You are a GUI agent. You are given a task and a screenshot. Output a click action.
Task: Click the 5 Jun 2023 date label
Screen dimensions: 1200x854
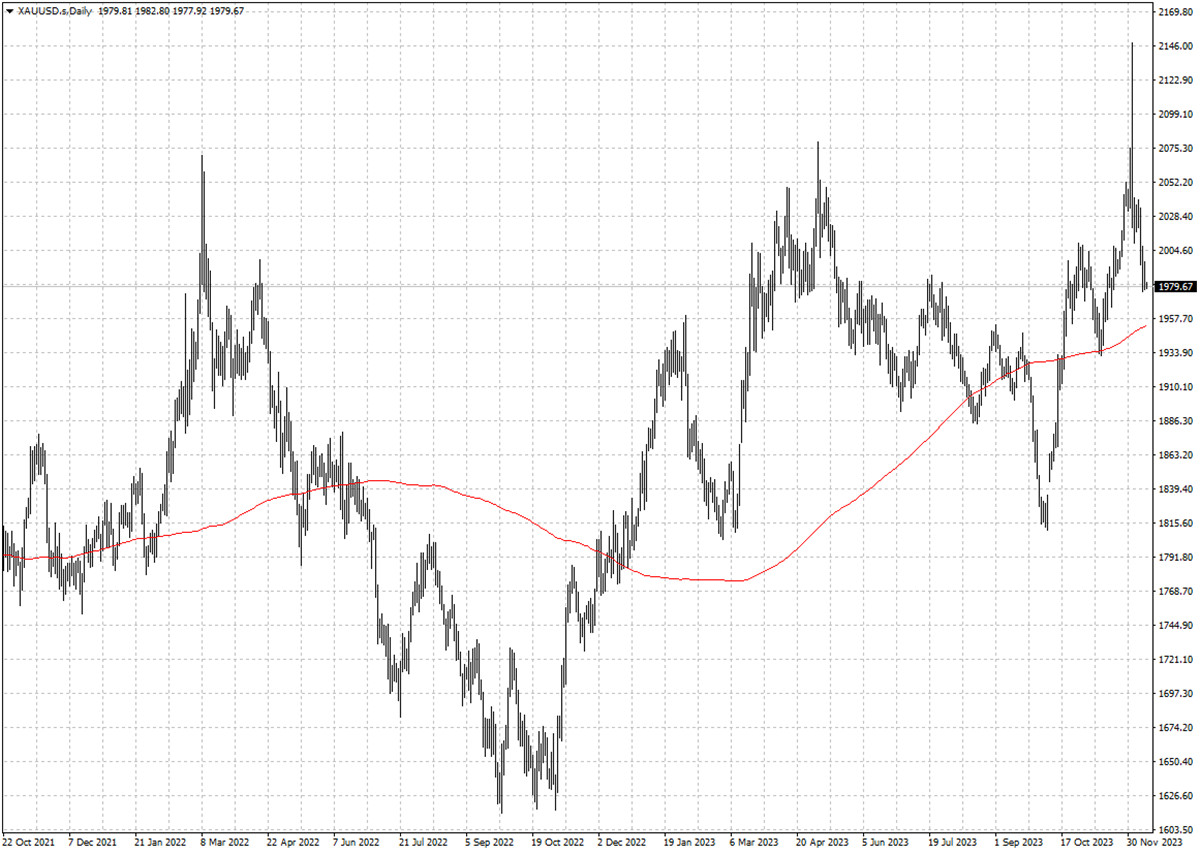[887, 843]
